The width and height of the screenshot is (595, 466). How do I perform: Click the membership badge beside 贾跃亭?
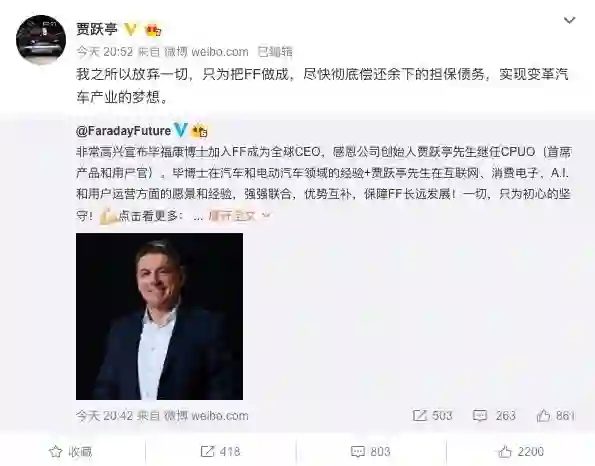(x=154, y=30)
